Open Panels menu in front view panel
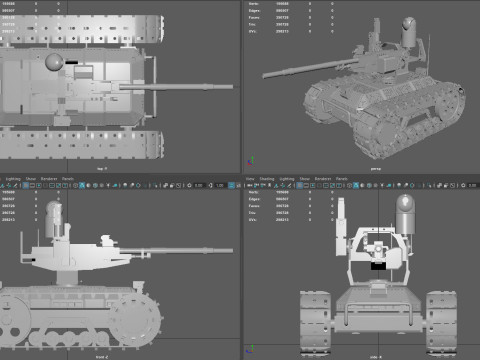This screenshot has height=360, width=480. point(68,179)
